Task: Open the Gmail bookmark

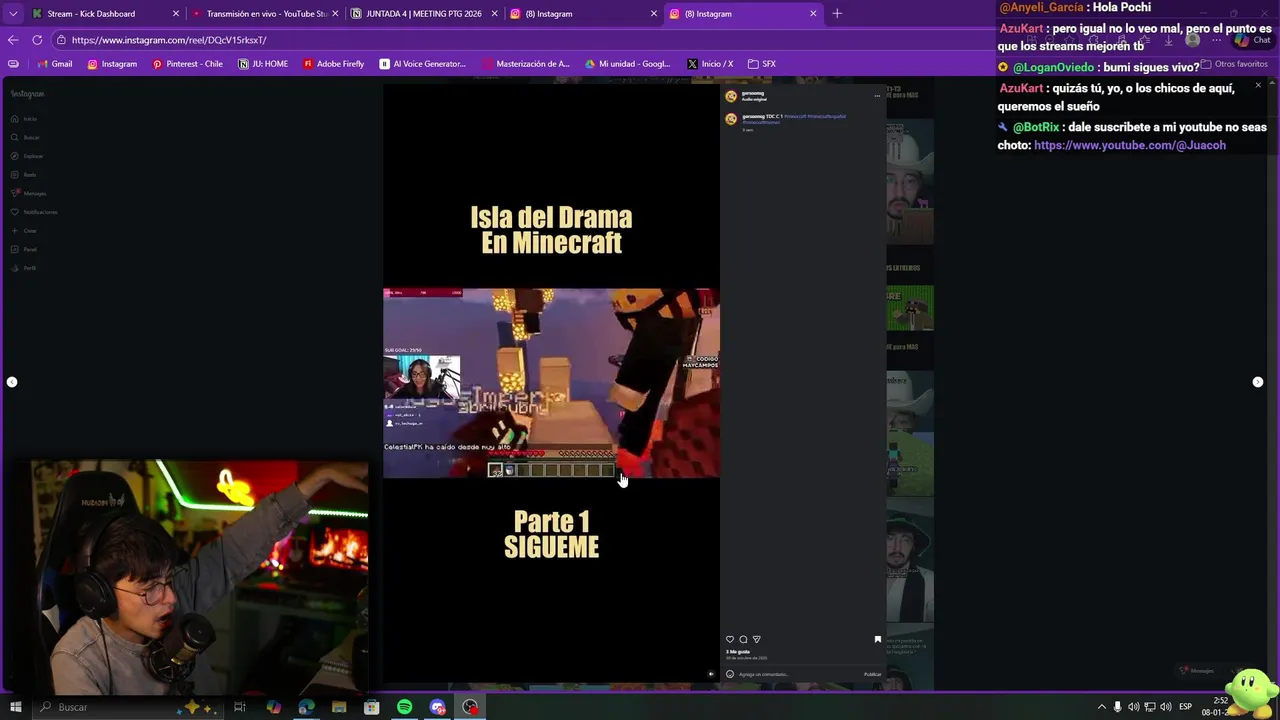Action: 55,64
